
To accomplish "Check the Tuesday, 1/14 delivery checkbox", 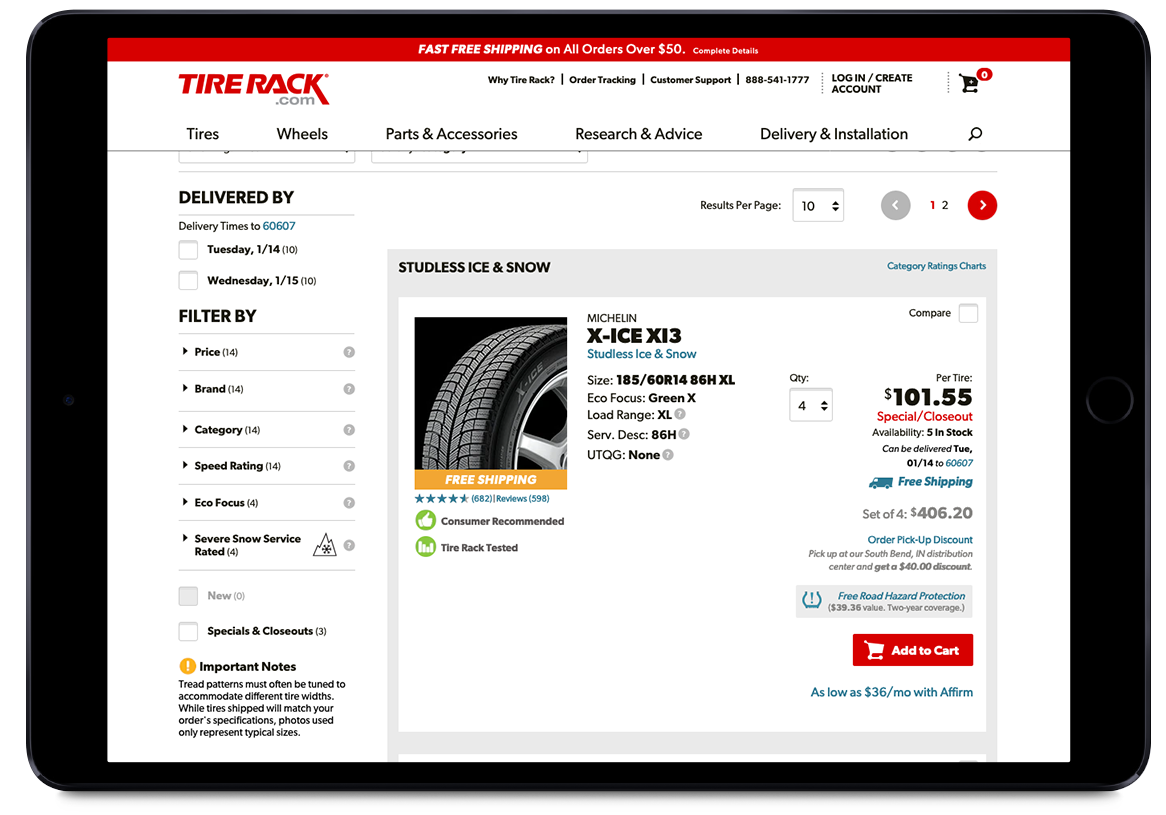I will [x=188, y=250].
